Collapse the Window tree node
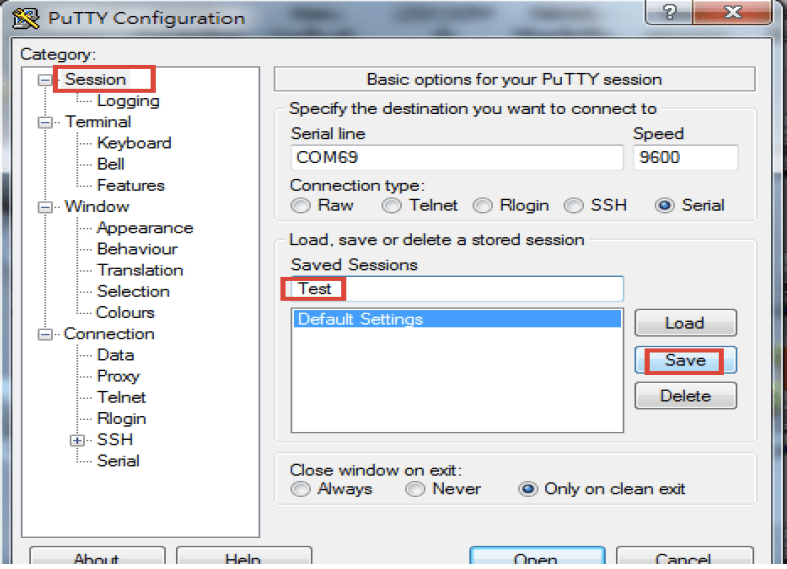Image resolution: width=787 pixels, height=569 pixels. [45, 207]
